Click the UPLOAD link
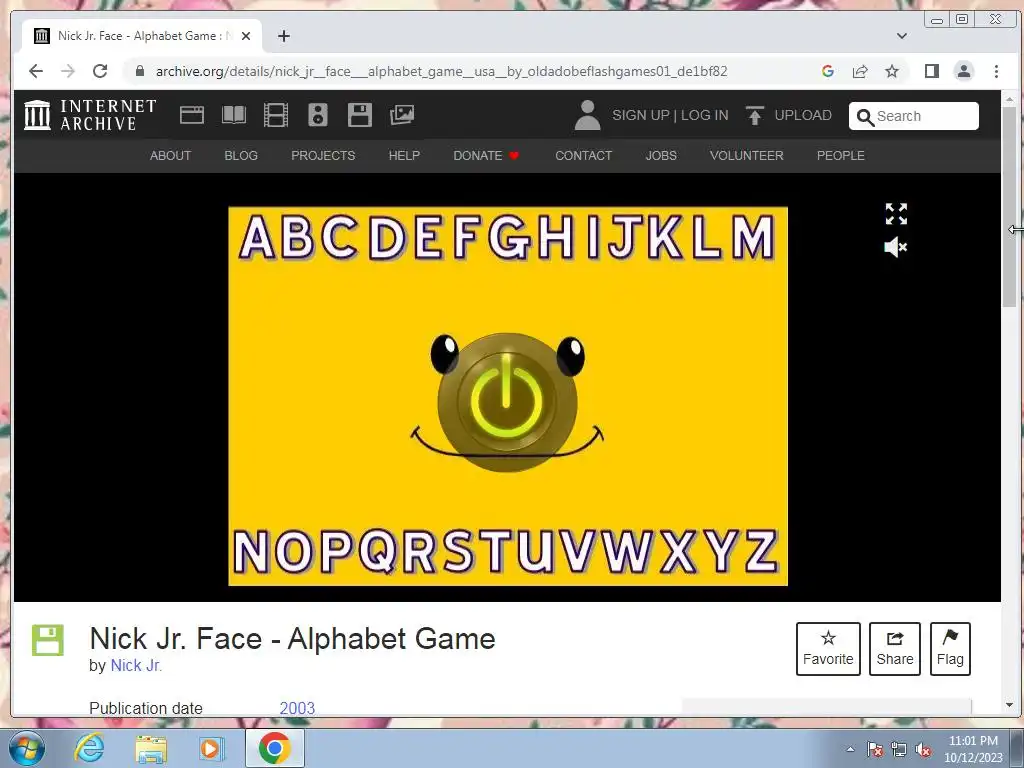 [803, 116]
